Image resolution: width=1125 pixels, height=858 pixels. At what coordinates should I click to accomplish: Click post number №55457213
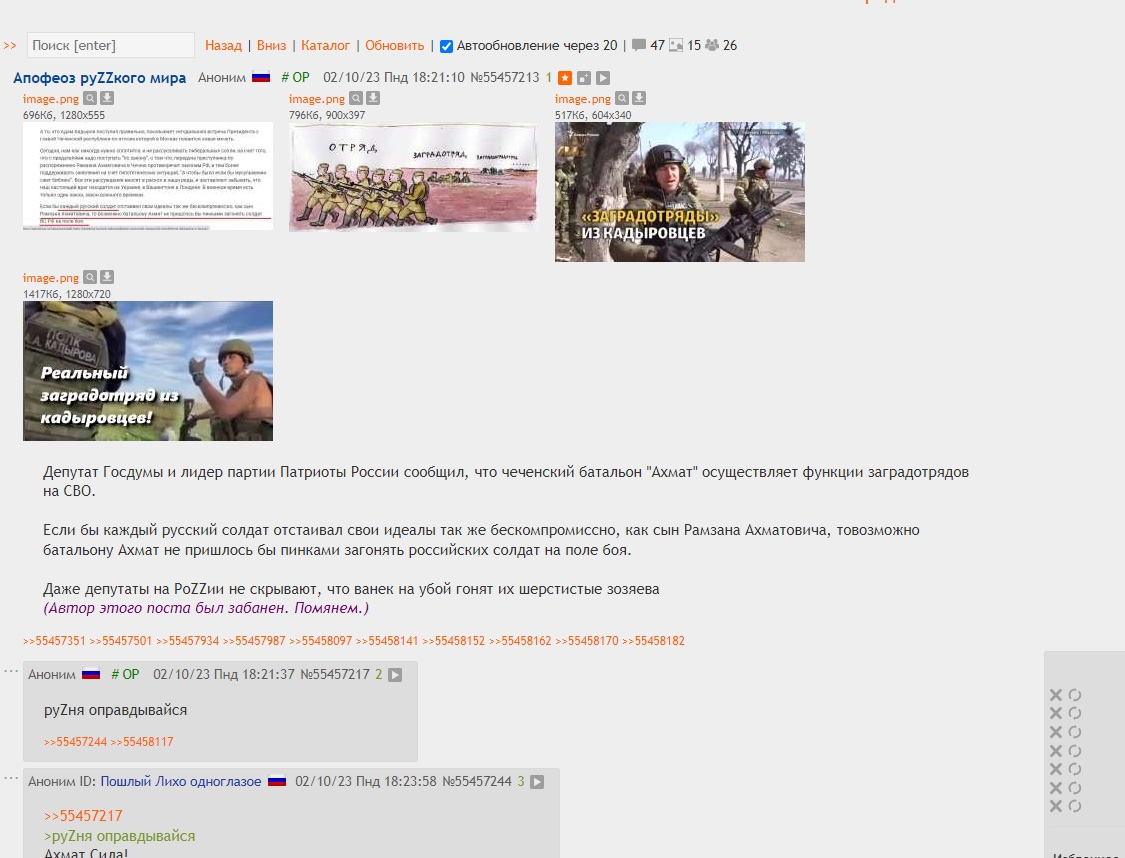(504, 77)
